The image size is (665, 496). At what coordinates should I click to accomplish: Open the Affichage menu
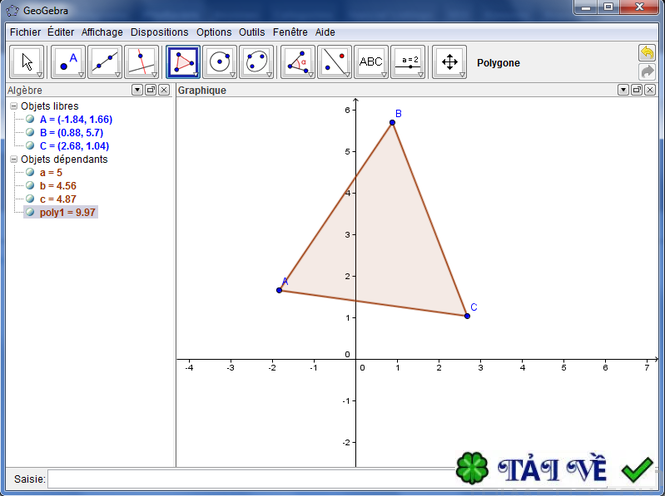click(x=102, y=32)
